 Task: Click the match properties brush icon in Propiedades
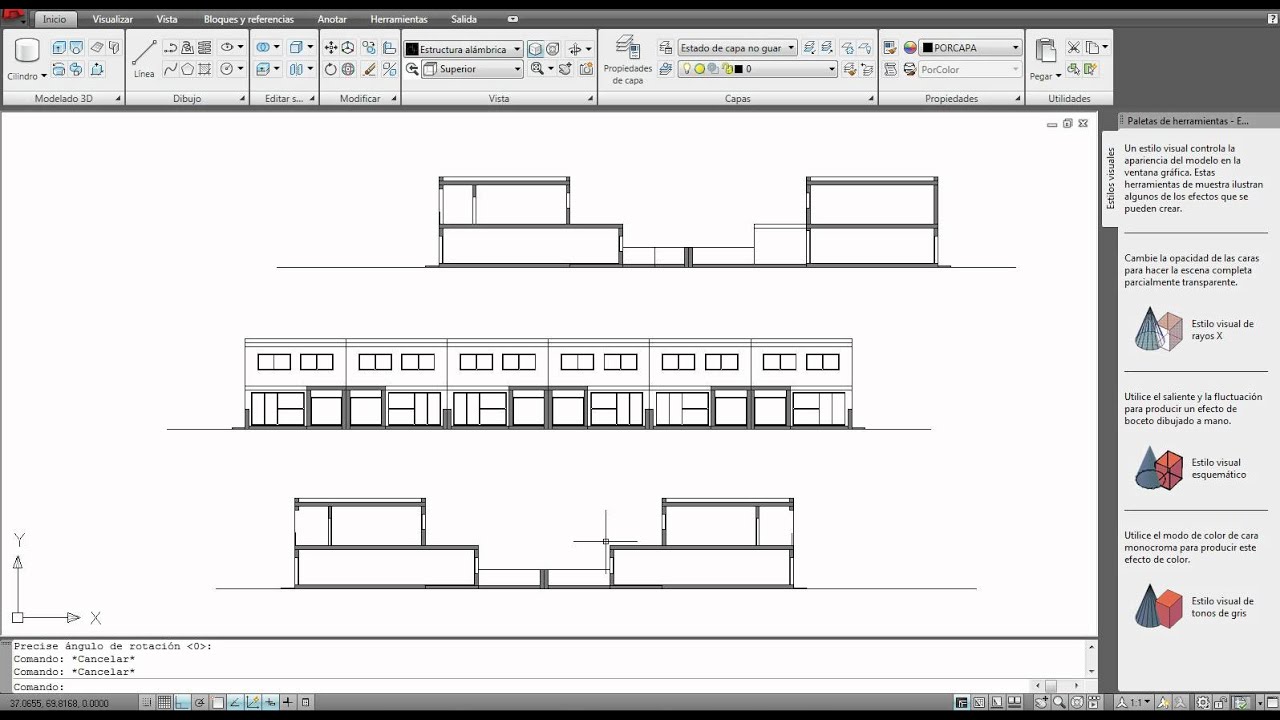click(x=889, y=48)
